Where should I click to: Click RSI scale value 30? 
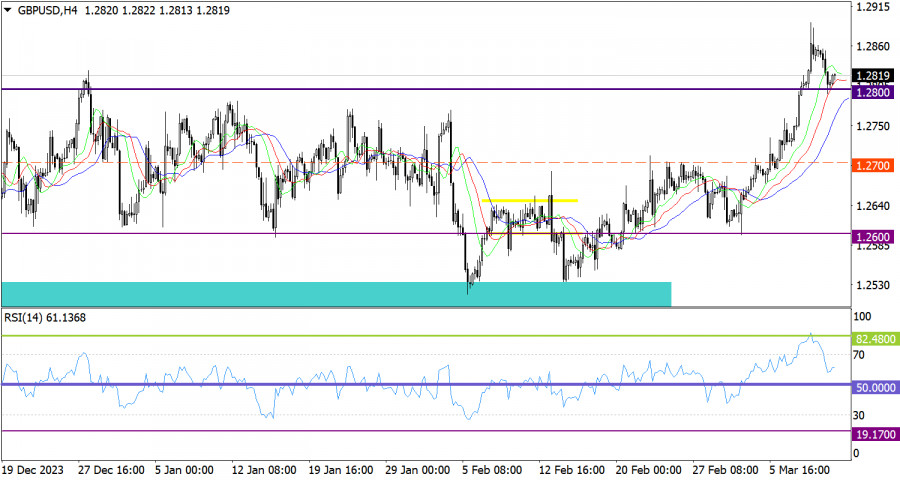pyautogui.click(x=859, y=415)
